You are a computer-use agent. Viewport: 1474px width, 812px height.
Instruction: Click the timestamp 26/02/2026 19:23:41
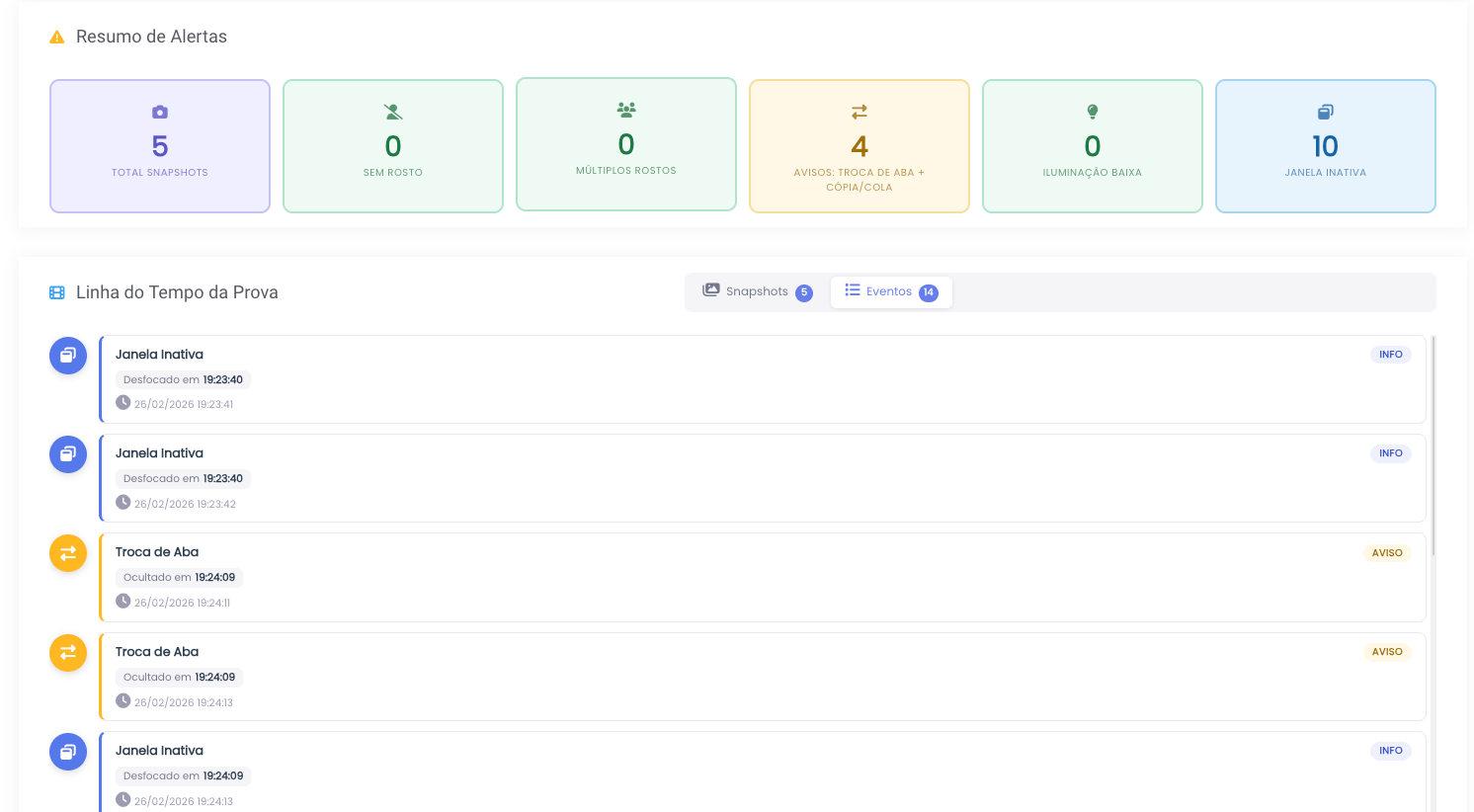[184, 404]
